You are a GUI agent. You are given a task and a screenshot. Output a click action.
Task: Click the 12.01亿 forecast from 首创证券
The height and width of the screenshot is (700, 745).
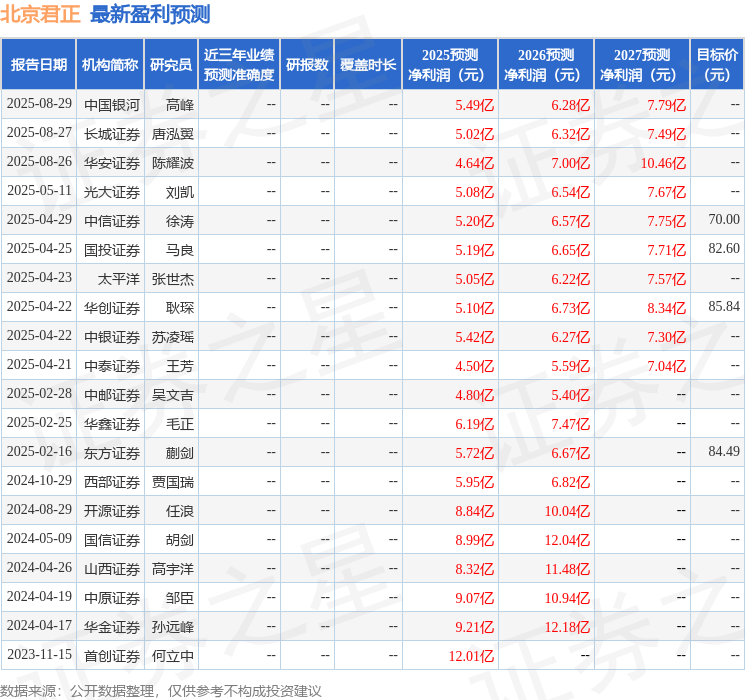pos(473,656)
